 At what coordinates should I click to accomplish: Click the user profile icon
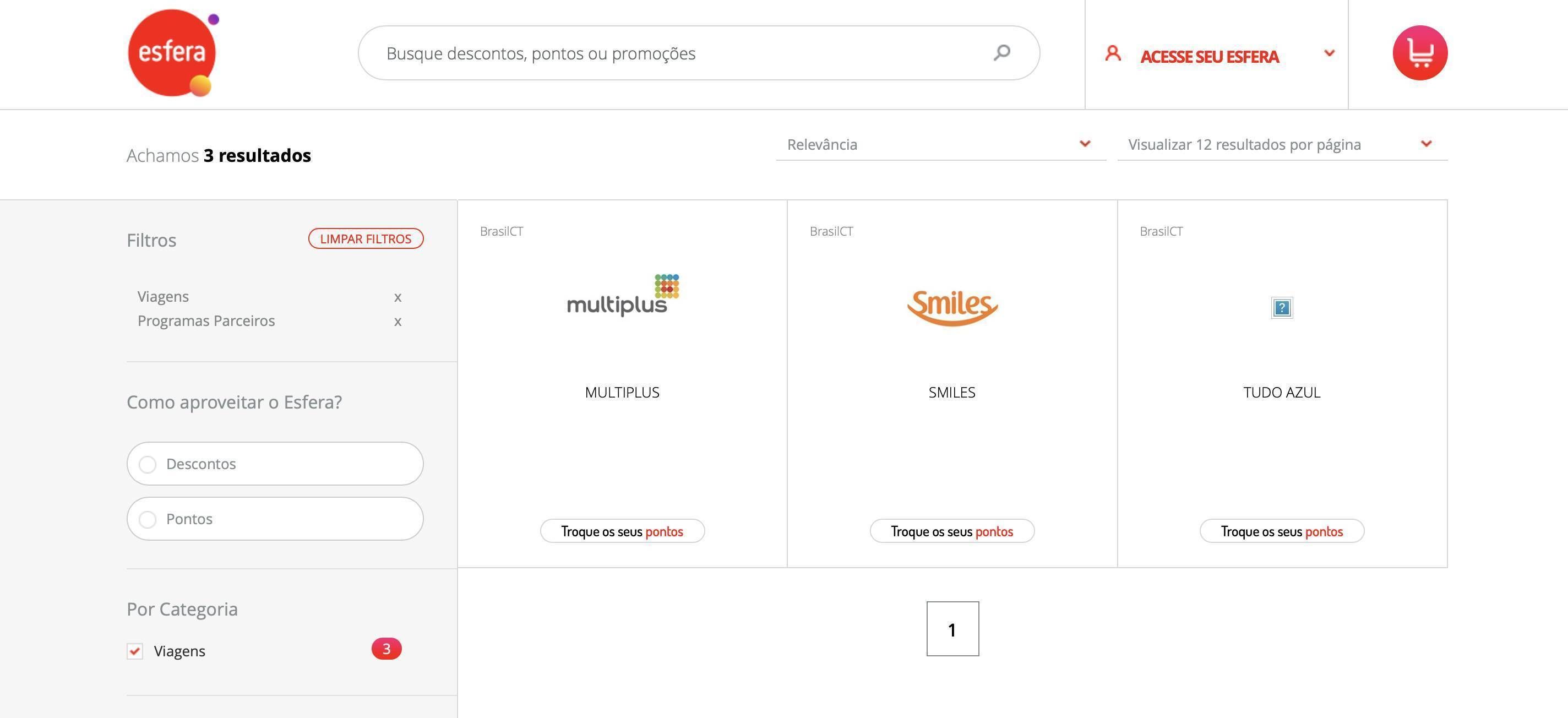coord(1113,53)
